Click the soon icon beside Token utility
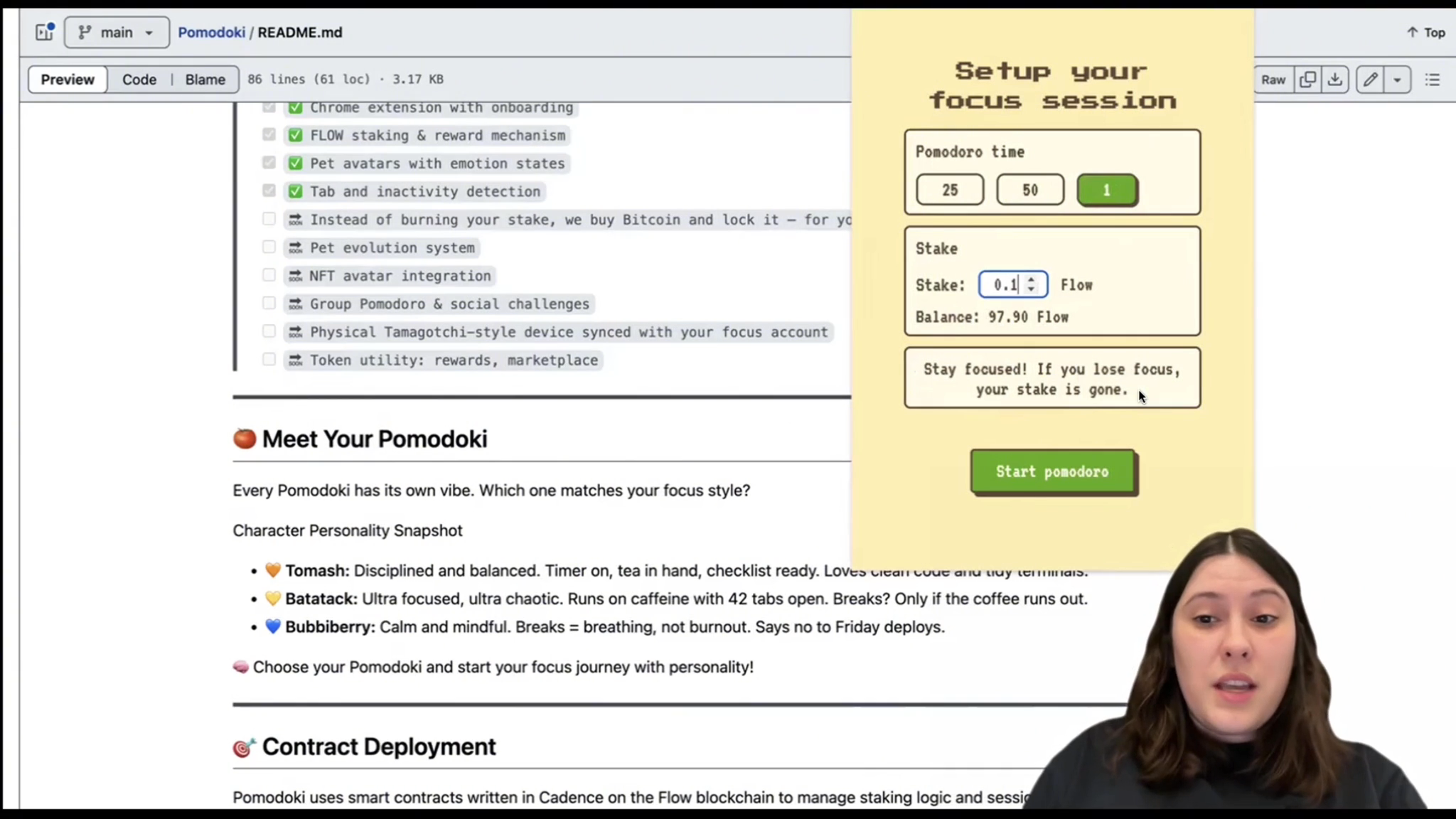Viewport: 1456px width, 819px height. point(295,360)
